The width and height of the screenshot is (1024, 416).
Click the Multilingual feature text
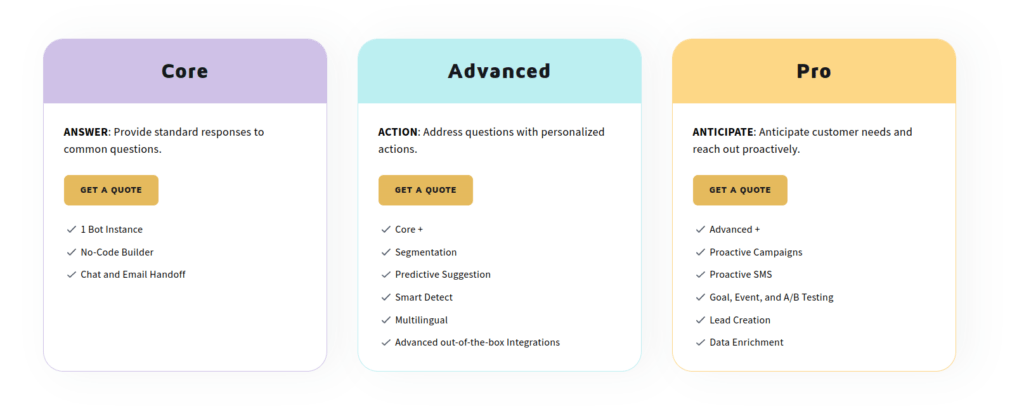pyautogui.click(x=421, y=320)
